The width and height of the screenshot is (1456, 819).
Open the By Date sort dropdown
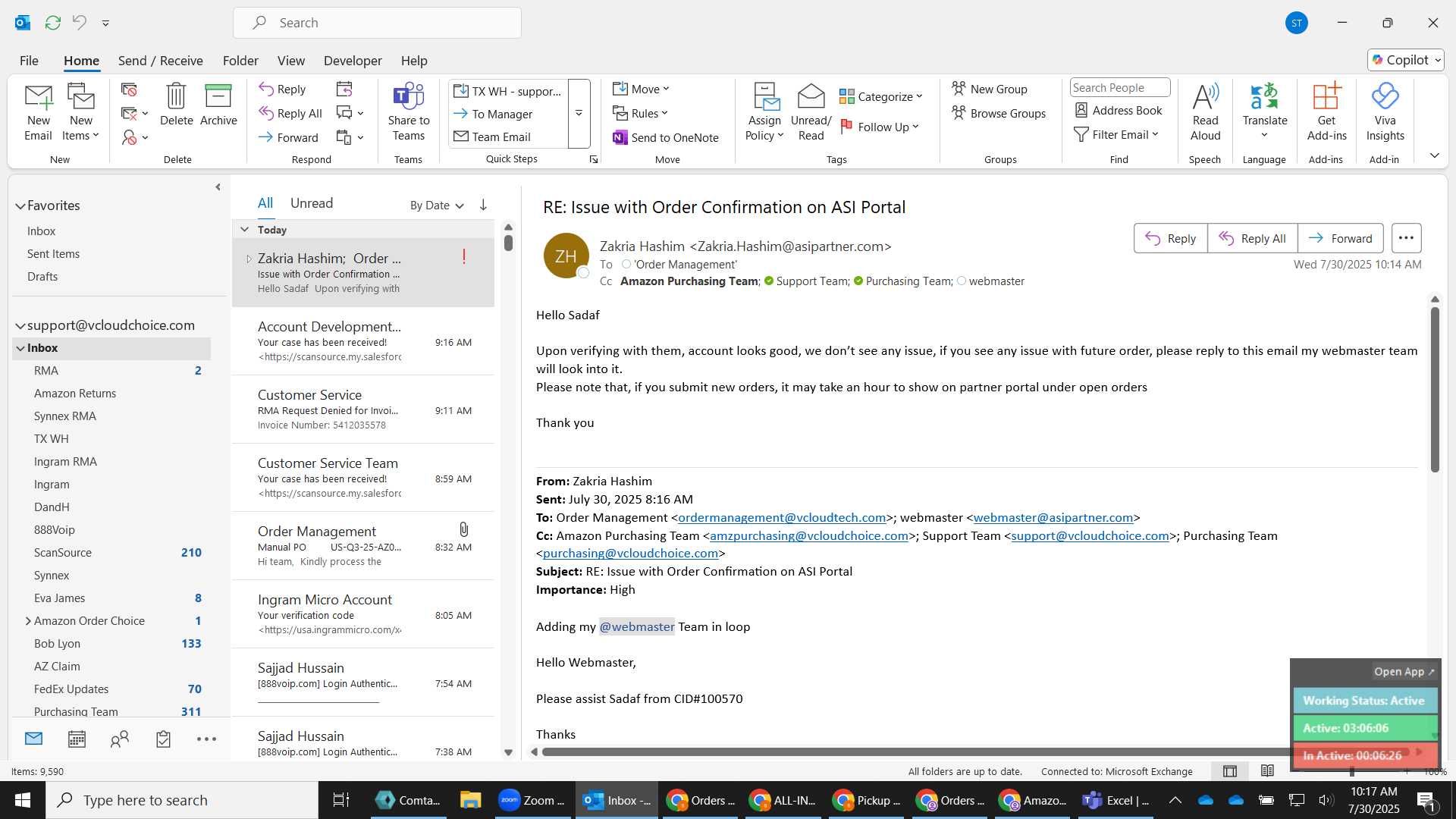[x=437, y=205]
